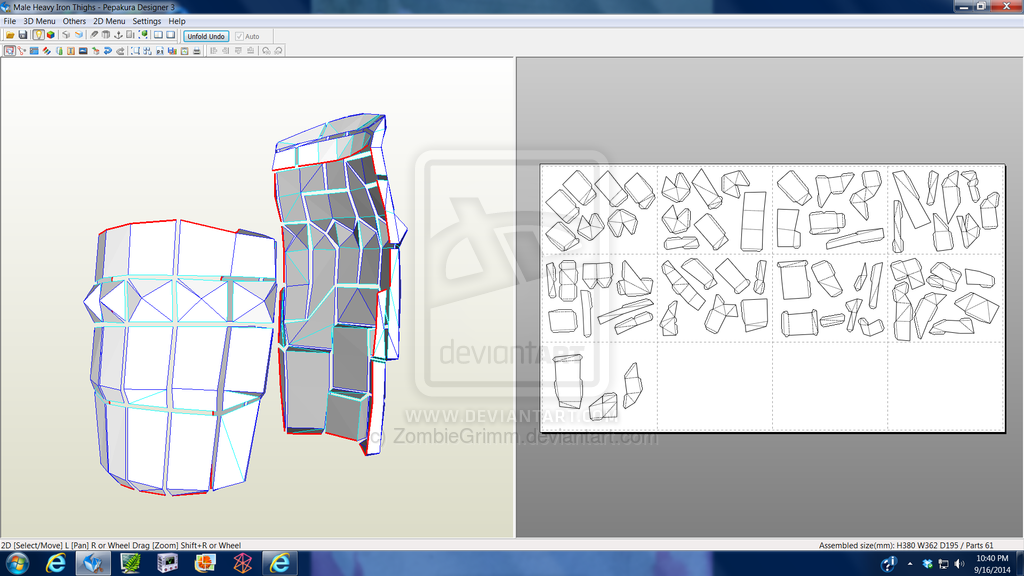Select the pencil edge tool icon
The height and width of the screenshot is (576, 1024).
[x=94, y=35]
